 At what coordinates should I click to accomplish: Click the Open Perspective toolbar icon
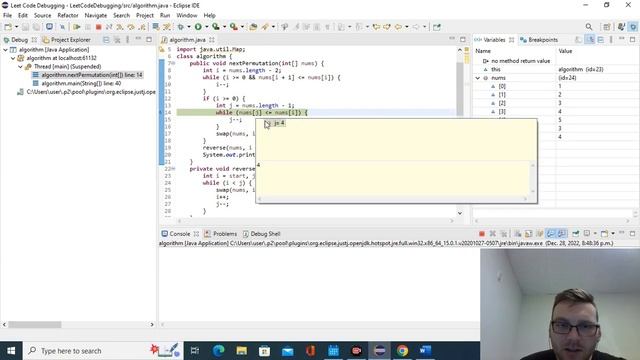[x=607, y=27]
